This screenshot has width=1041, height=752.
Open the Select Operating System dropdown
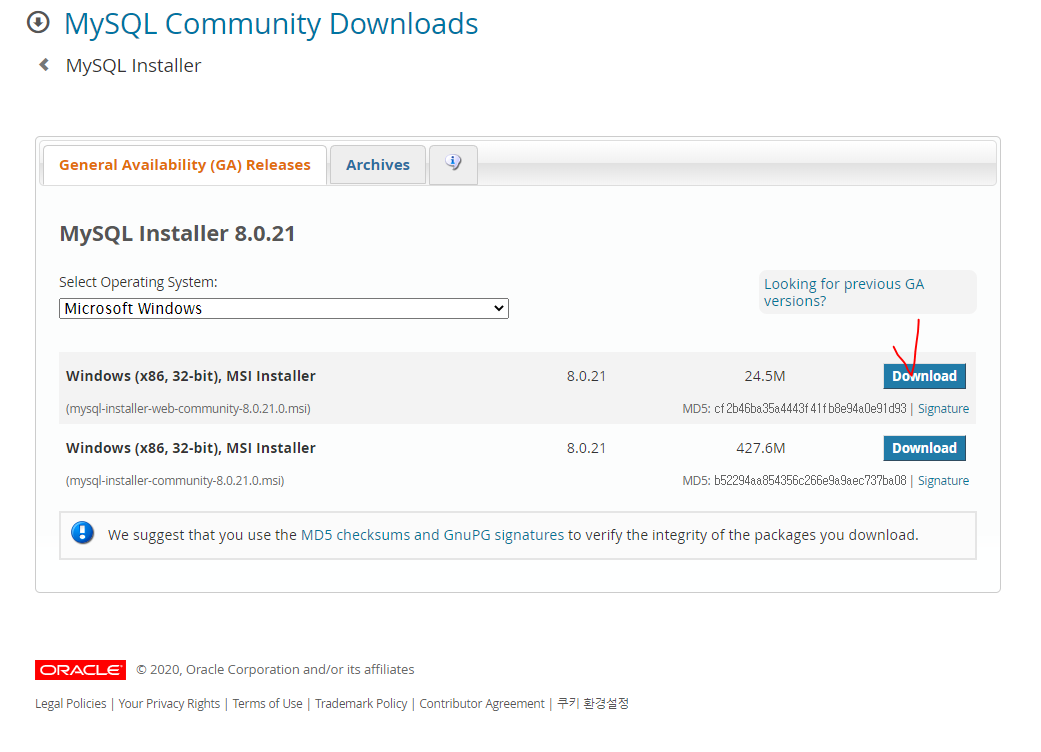(283, 309)
